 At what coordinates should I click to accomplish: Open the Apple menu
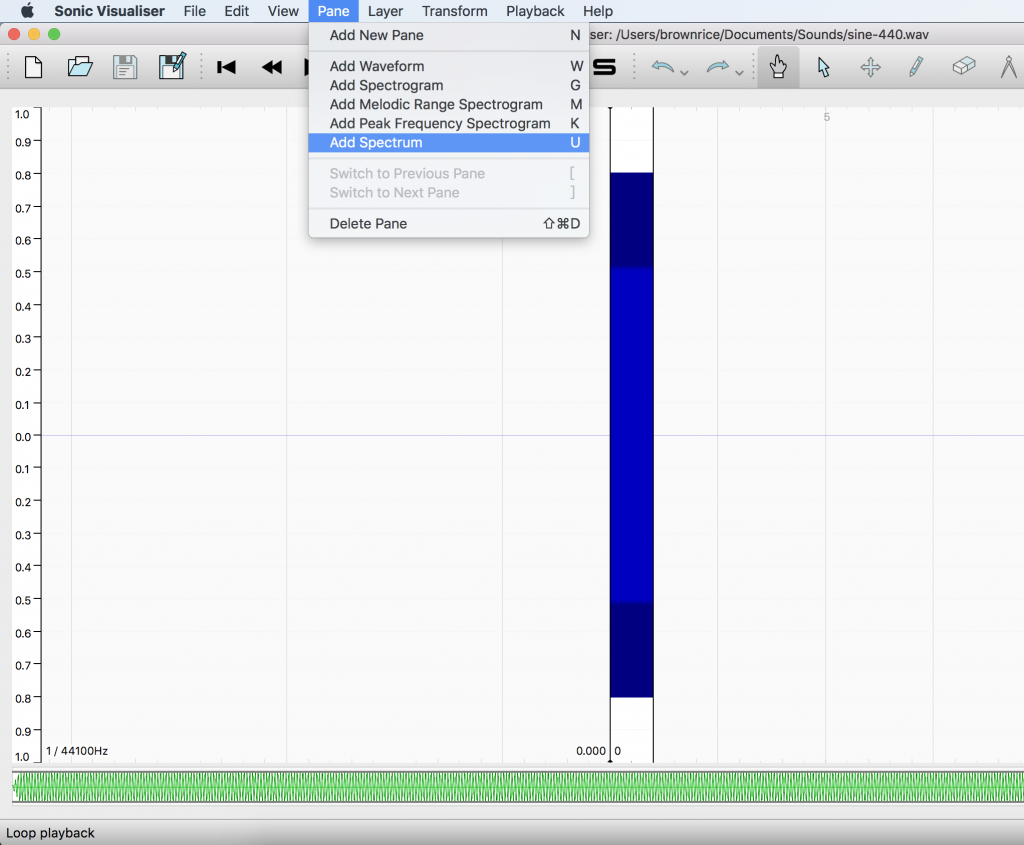pyautogui.click(x=27, y=11)
